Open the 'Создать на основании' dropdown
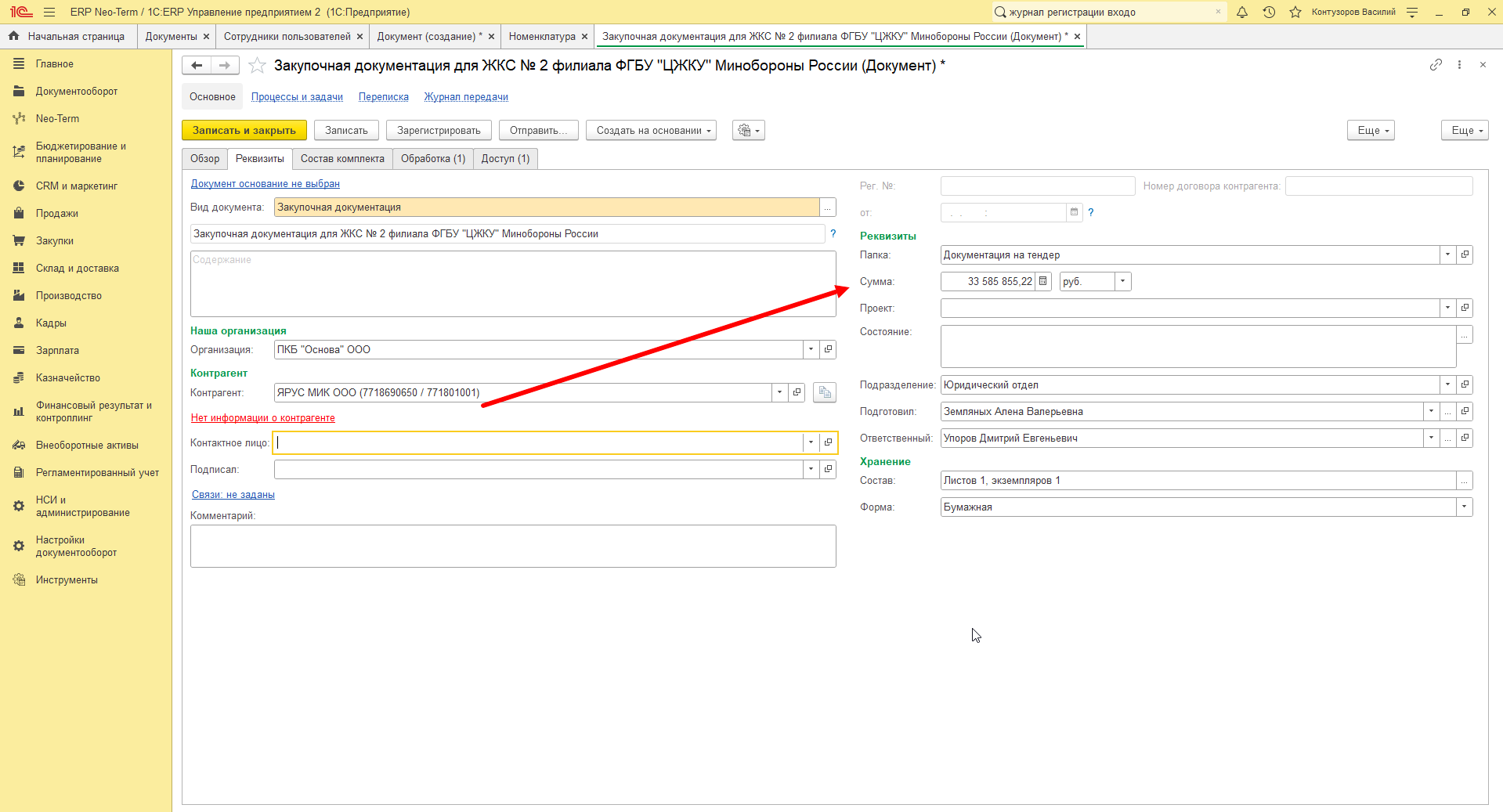The image size is (1503, 812). 652,130
